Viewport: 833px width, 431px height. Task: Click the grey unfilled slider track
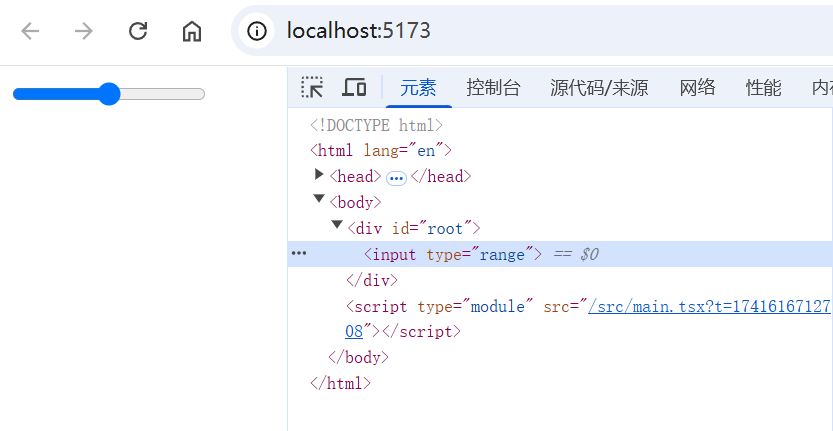click(x=162, y=94)
